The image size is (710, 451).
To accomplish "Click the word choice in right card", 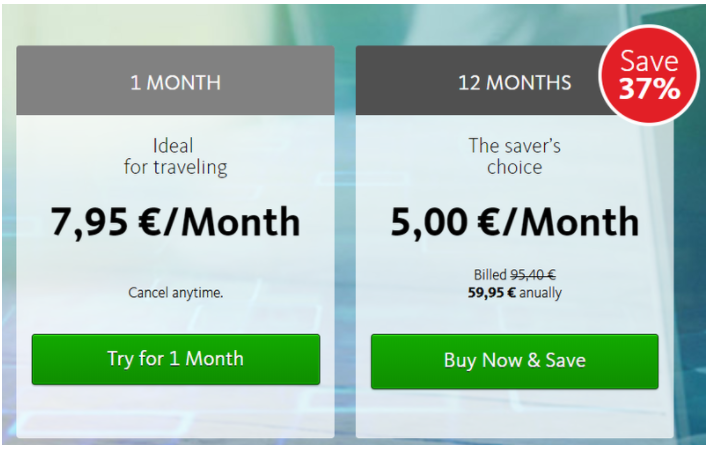I will (514, 167).
